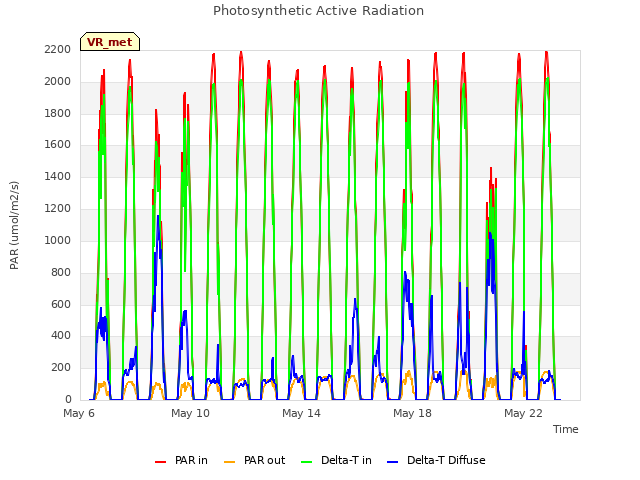Toggle the Delta-T in legend label
Viewport: 640px width, 480px height.
[x=346, y=460]
